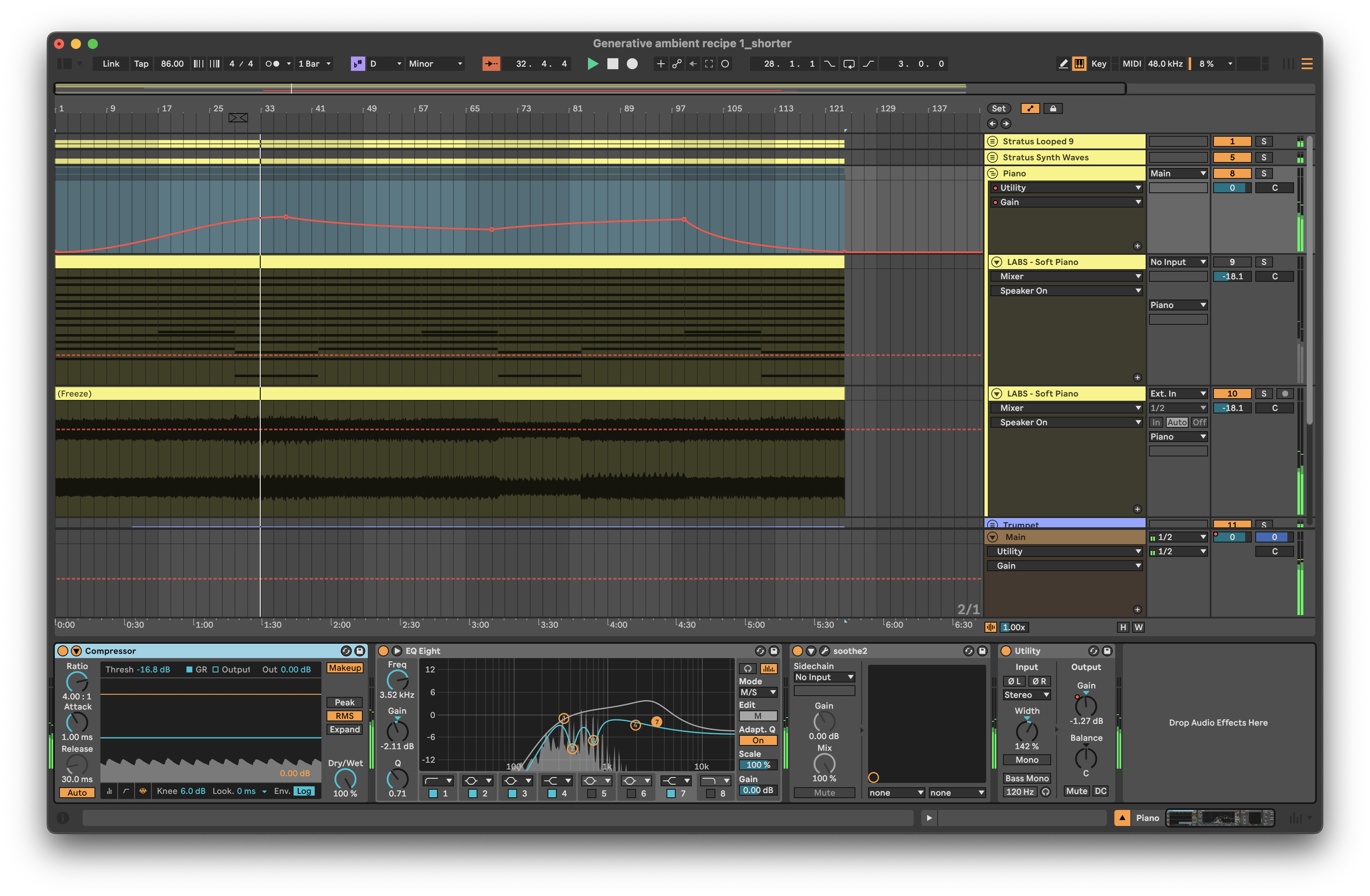Jump to previous locator arrow
Image resolution: width=1370 pixels, height=896 pixels.
pos(992,123)
